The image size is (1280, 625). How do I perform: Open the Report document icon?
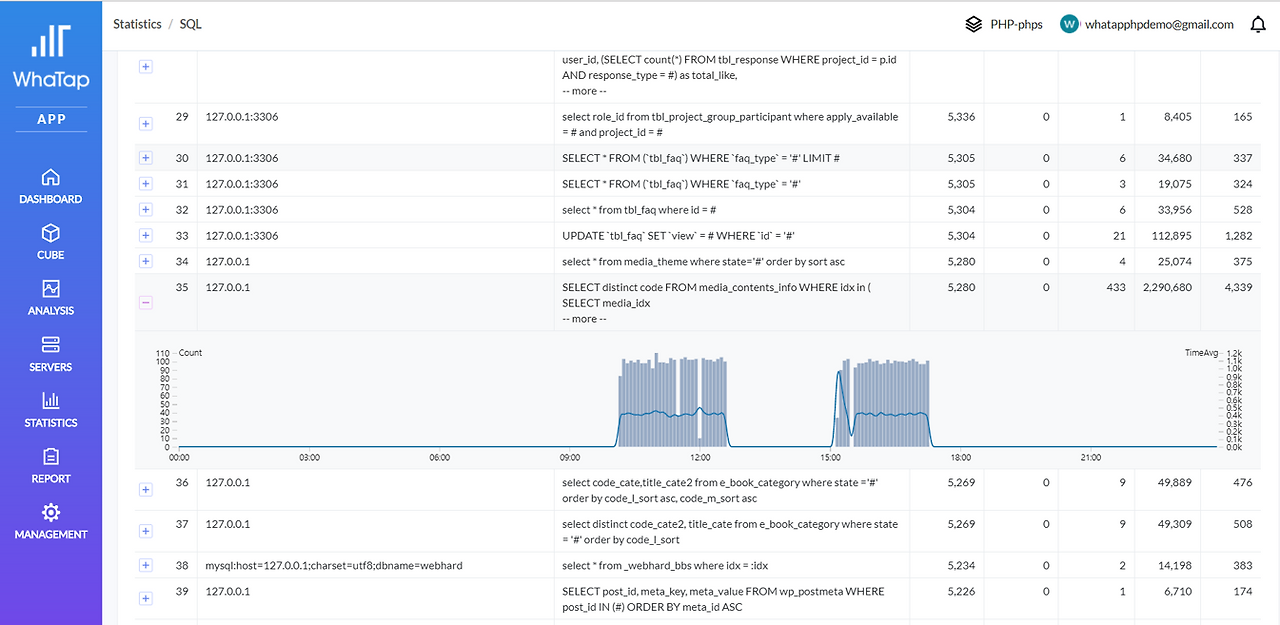tap(51, 457)
